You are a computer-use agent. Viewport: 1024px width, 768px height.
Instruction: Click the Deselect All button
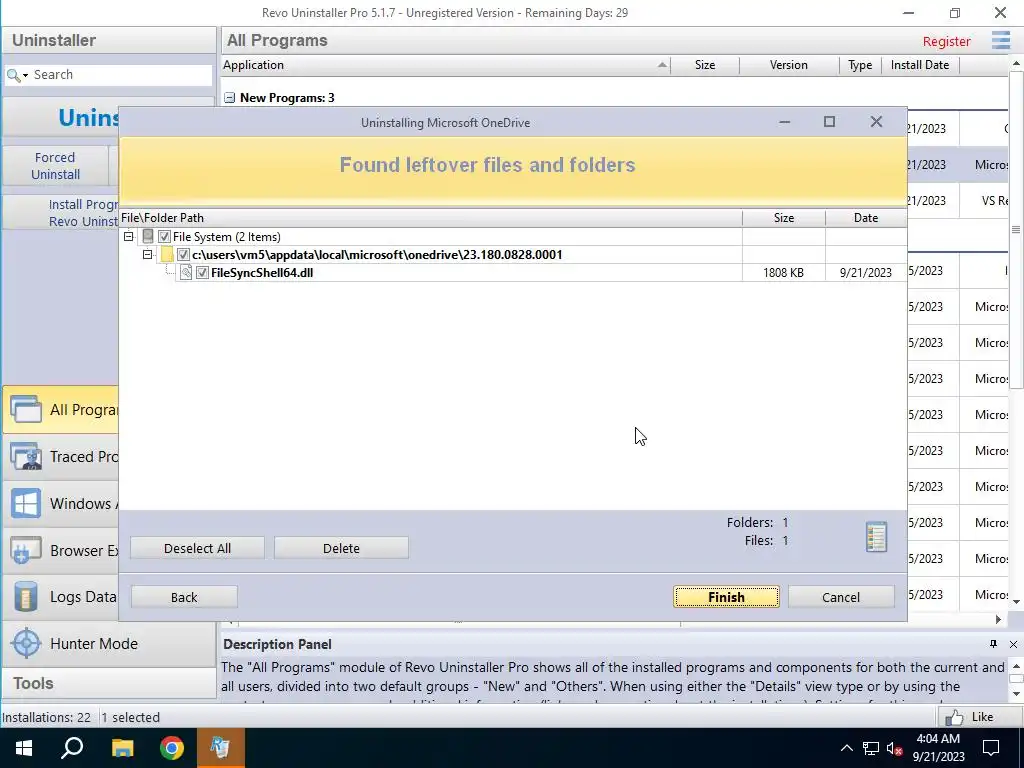197,548
